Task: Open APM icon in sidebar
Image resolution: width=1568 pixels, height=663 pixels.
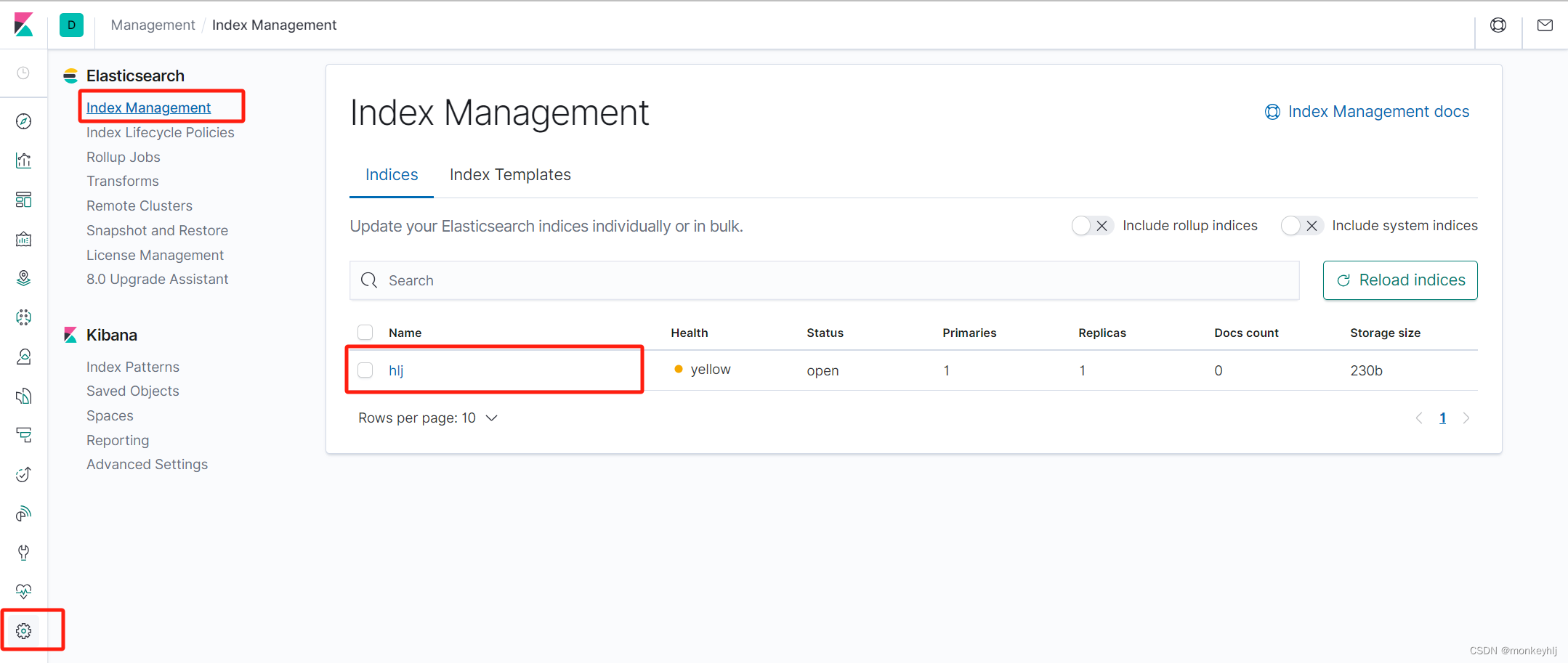Action: [23, 435]
